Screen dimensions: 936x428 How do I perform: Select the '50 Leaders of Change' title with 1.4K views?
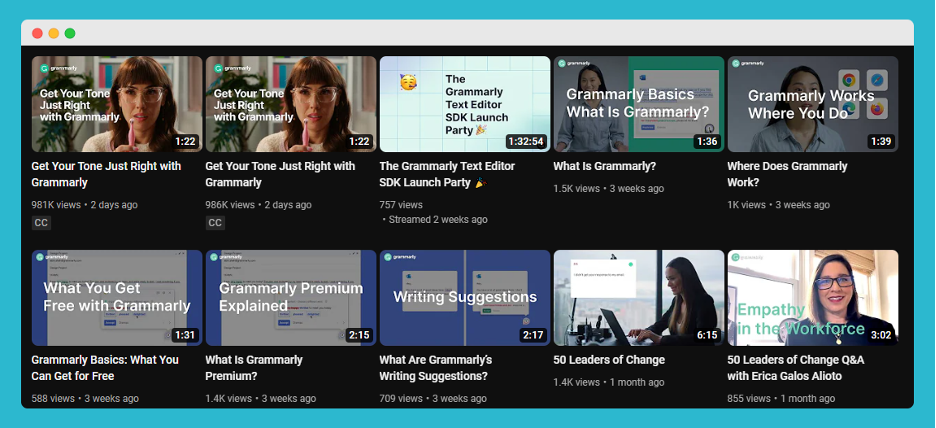click(x=609, y=360)
